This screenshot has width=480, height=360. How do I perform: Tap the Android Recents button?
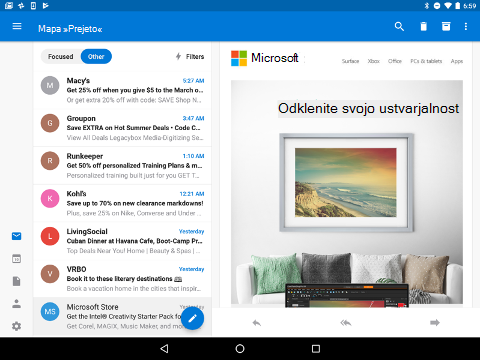pos(316,349)
